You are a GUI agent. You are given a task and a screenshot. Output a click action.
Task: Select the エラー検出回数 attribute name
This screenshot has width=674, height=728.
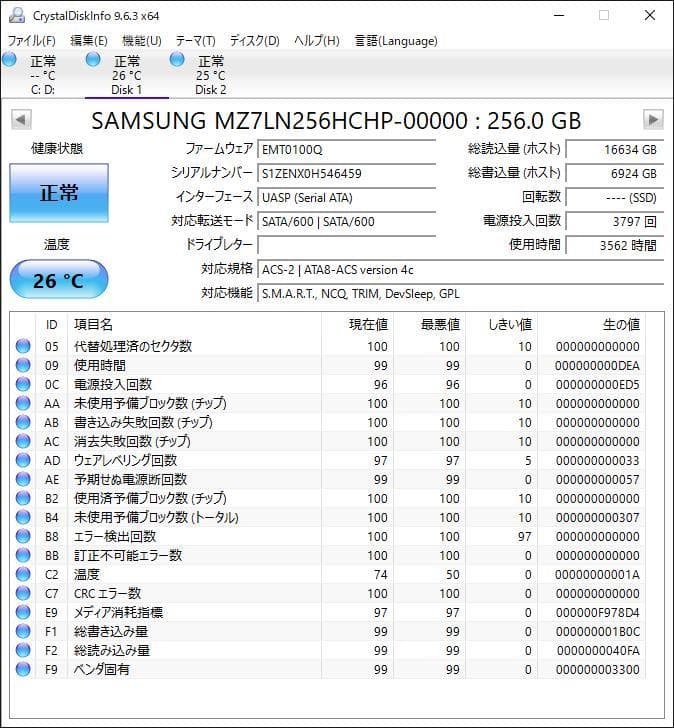click(x=115, y=536)
